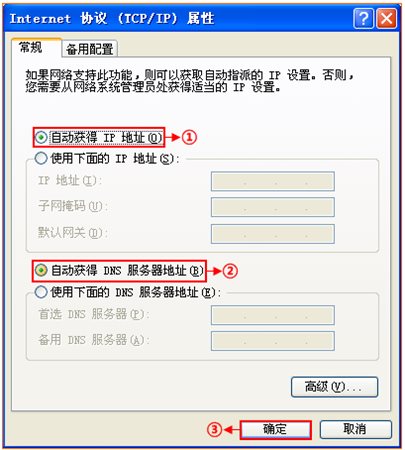Click the IP 地址 input field
This screenshot has width=405, height=450.
[273, 181]
